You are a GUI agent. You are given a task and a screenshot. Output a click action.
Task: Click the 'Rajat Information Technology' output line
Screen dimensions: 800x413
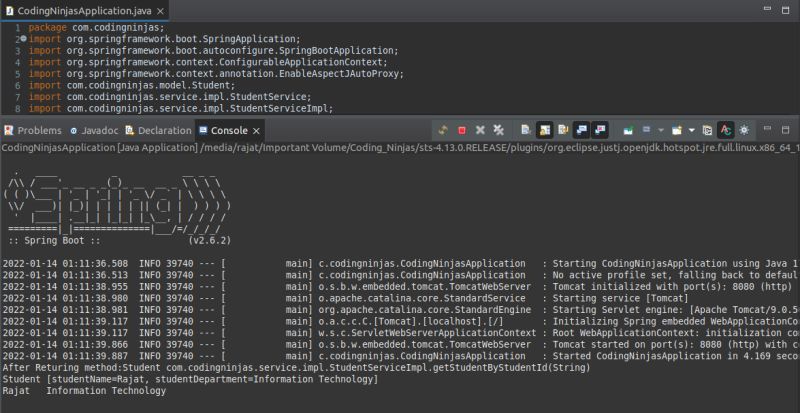pyautogui.click(x=84, y=391)
